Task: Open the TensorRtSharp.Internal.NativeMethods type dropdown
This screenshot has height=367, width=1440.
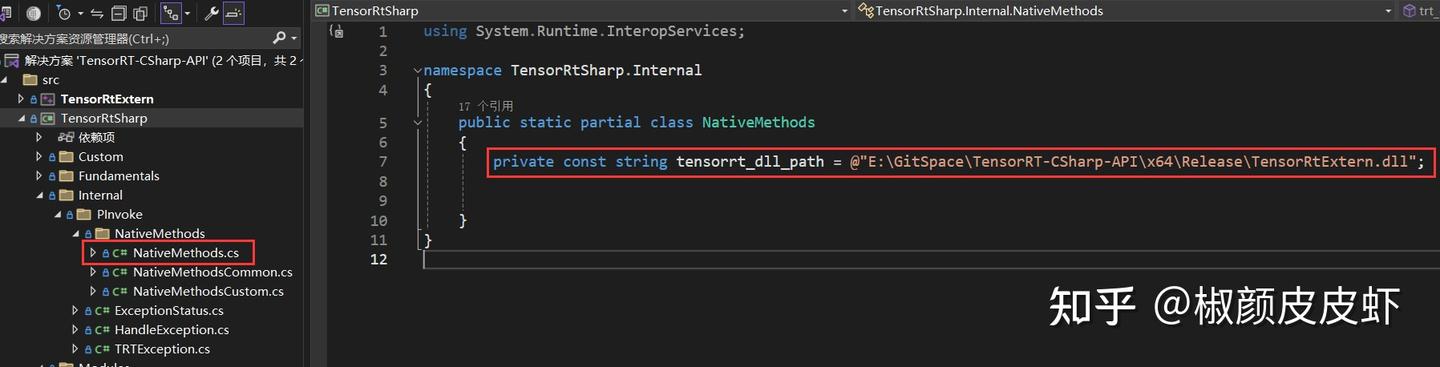Action: (x=1125, y=11)
